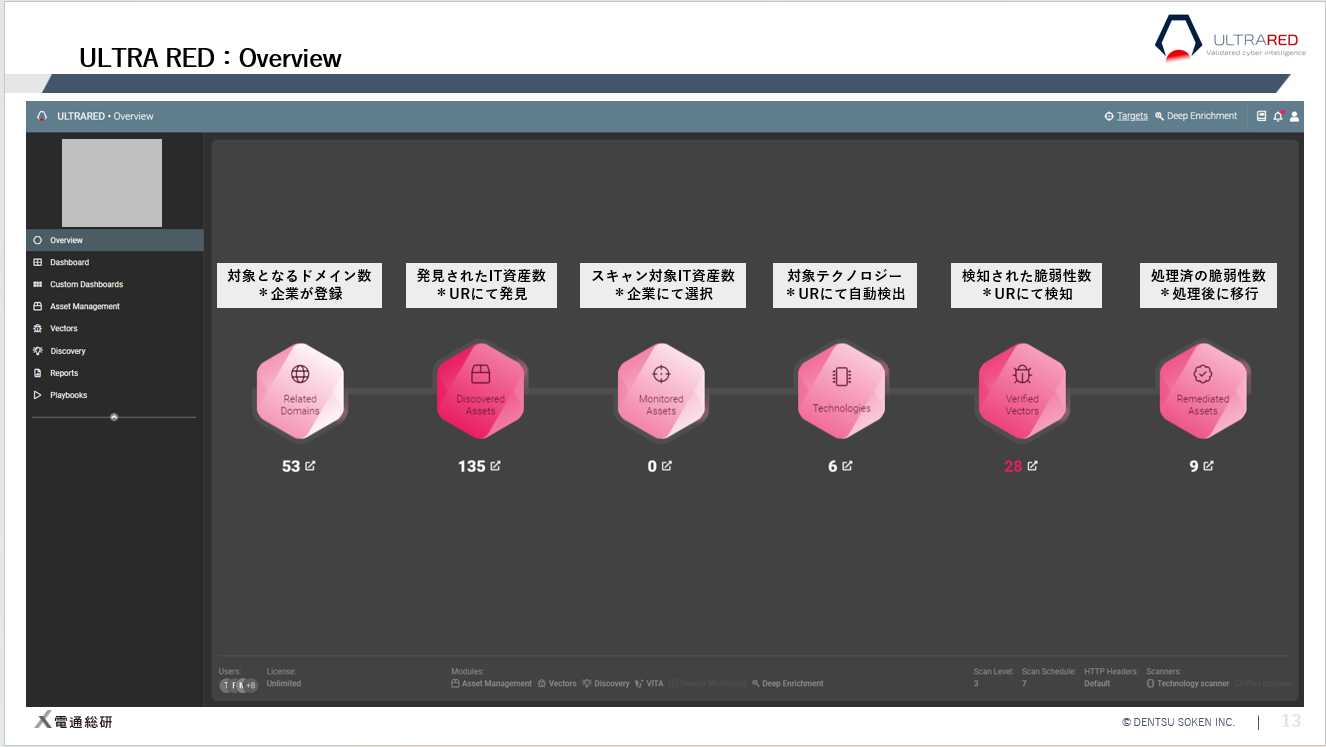Click the Scan Level value 3

click(976, 684)
